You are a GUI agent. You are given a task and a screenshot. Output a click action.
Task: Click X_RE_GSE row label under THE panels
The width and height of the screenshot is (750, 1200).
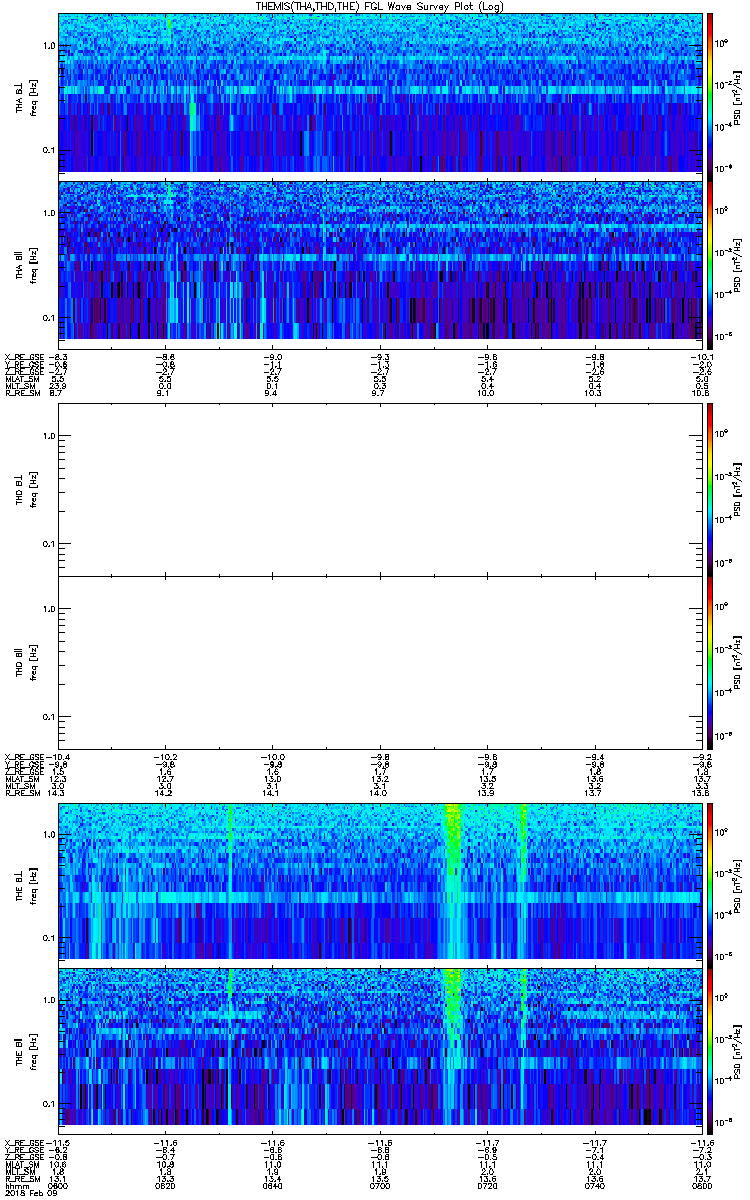pyautogui.click(x=24, y=1142)
